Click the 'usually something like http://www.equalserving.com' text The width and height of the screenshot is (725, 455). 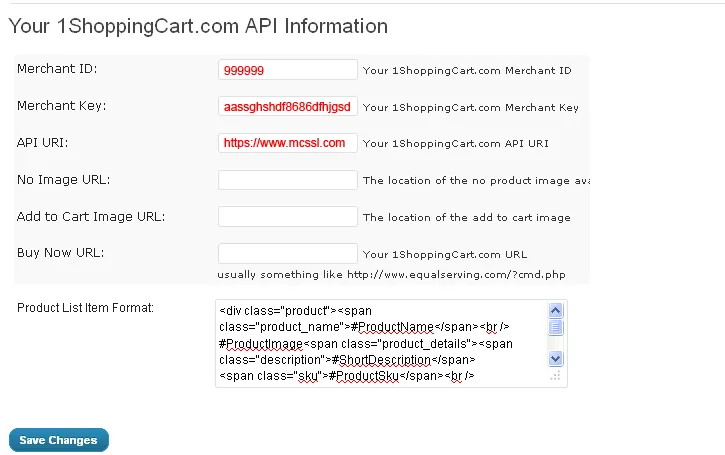(391, 274)
